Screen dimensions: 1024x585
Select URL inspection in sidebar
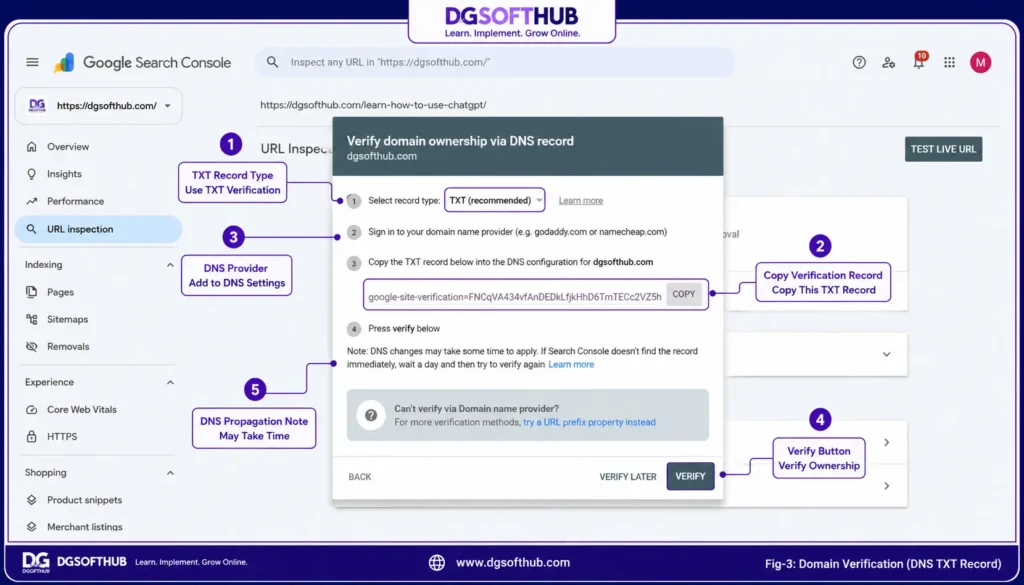pyautogui.click(x=99, y=229)
